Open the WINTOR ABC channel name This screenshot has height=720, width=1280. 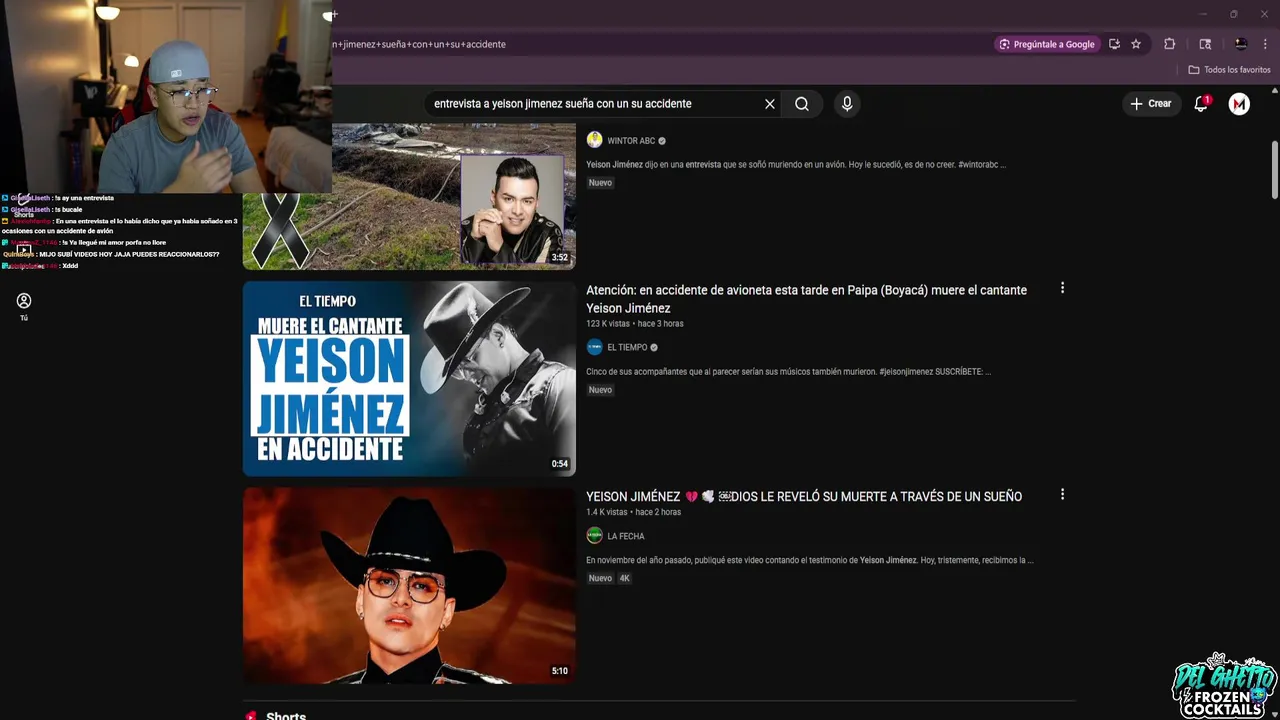(631, 141)
